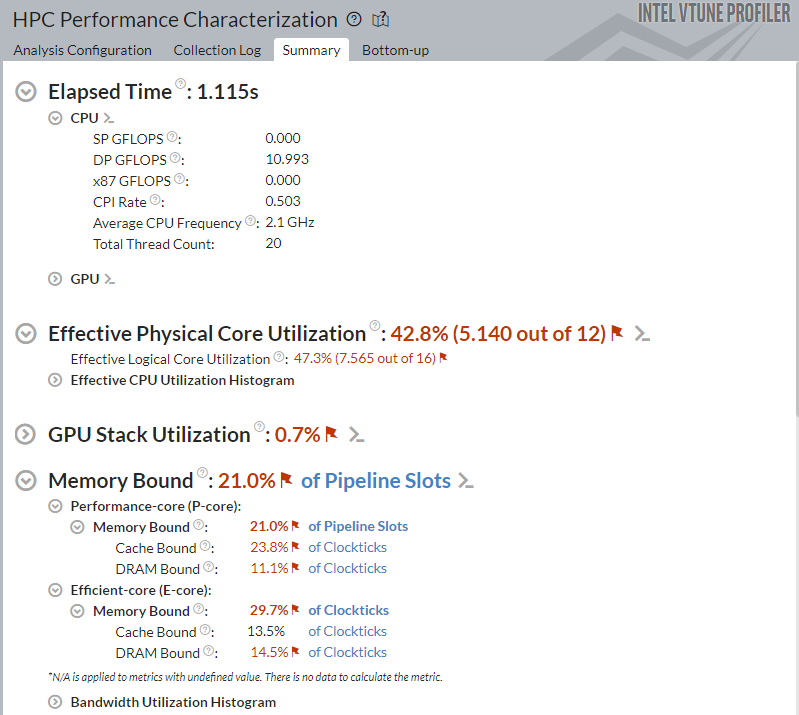799x715 pixels.
Task: Open the Collection Log tab
Action: click(217, 50)
